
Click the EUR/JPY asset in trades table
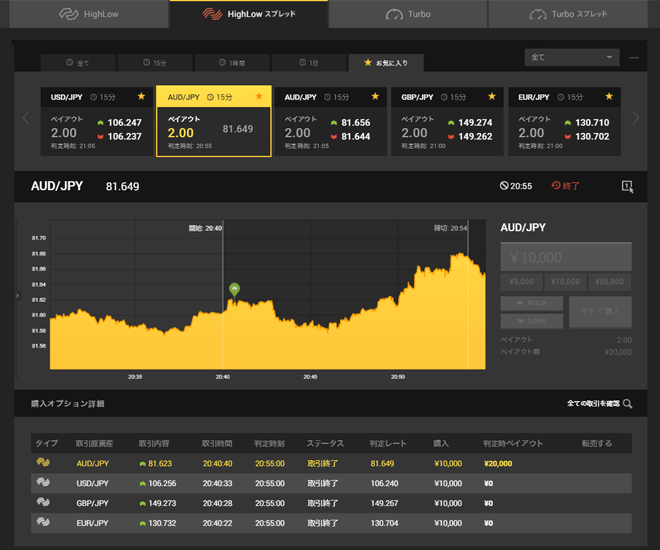[93, 523]
